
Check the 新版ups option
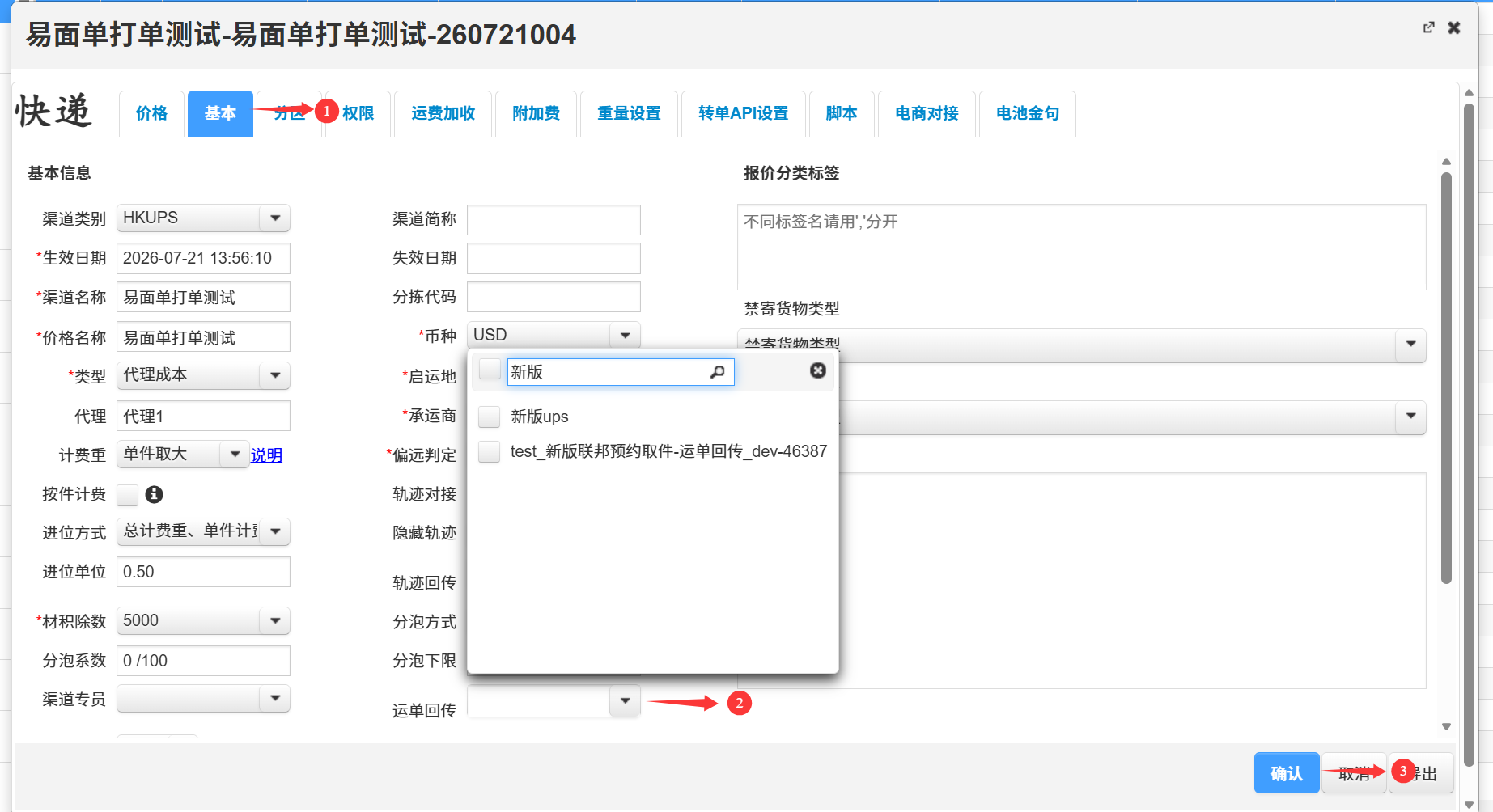click(490, 417)
